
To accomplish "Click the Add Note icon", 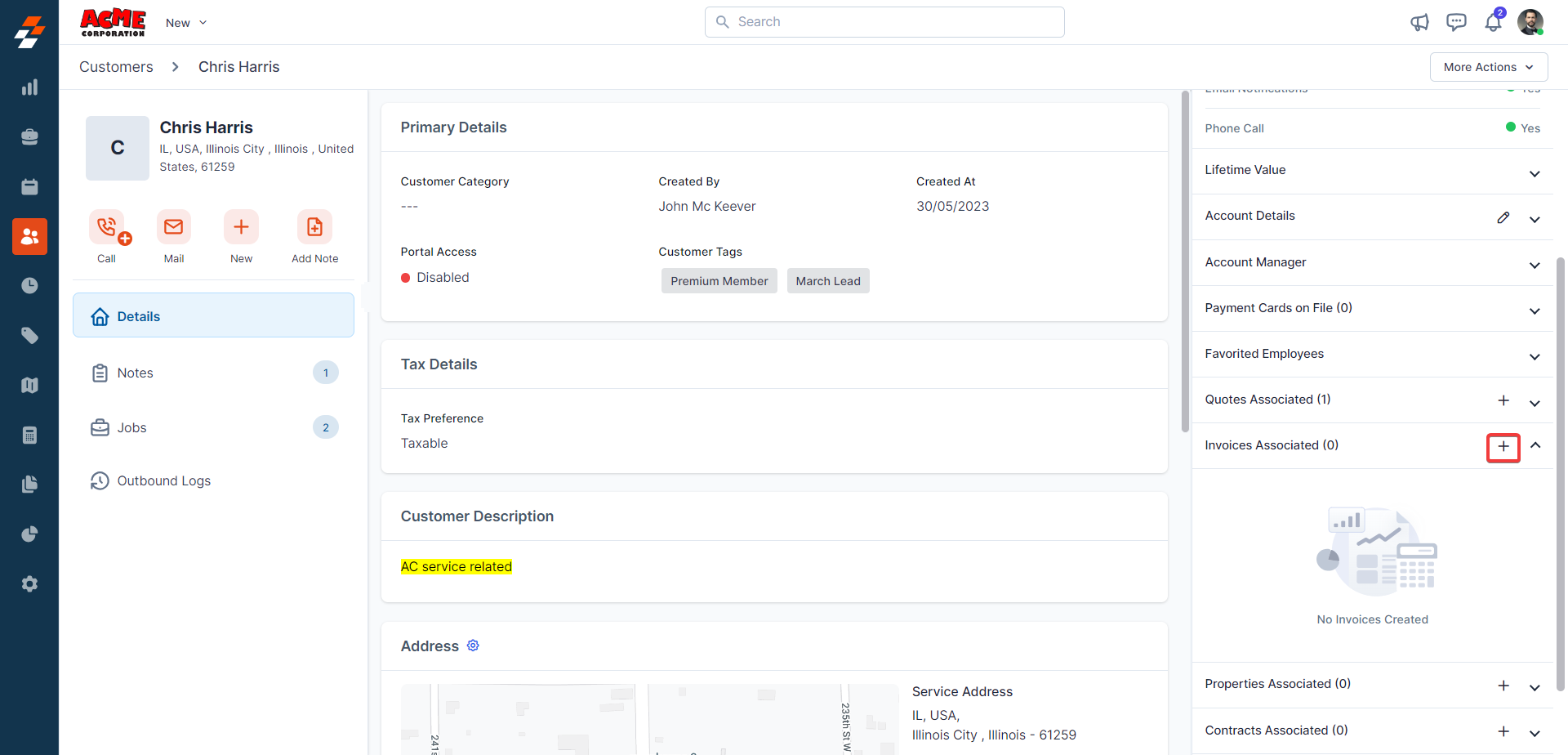I will click(314, 227).
